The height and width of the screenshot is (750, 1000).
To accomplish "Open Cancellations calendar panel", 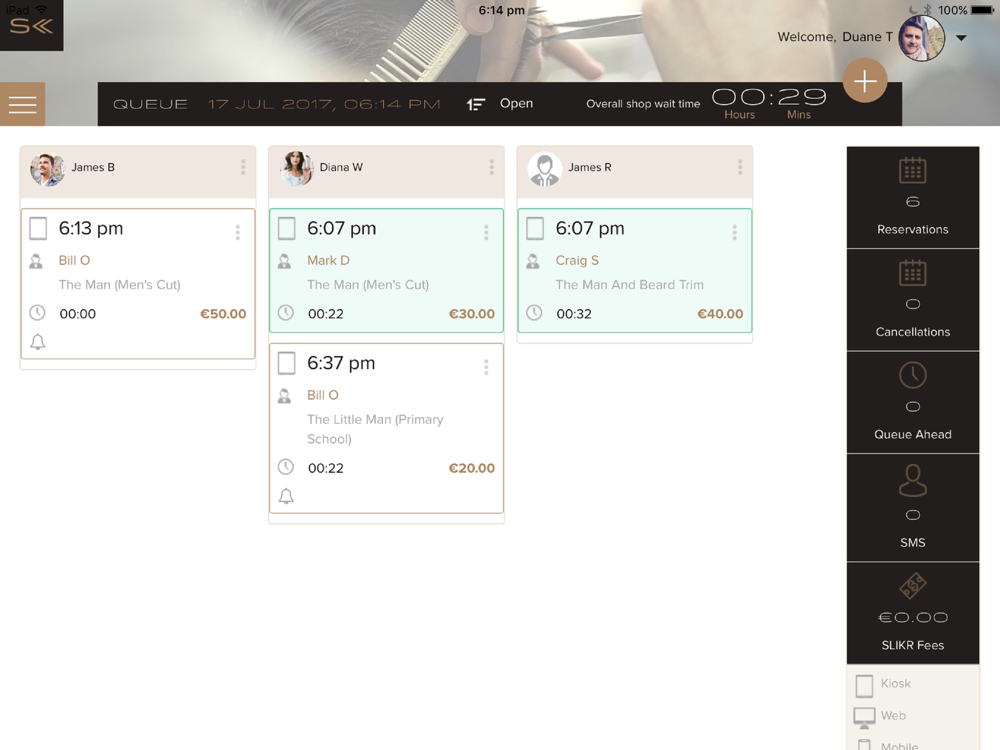I will pyautogui.click(x=913, y=300).
